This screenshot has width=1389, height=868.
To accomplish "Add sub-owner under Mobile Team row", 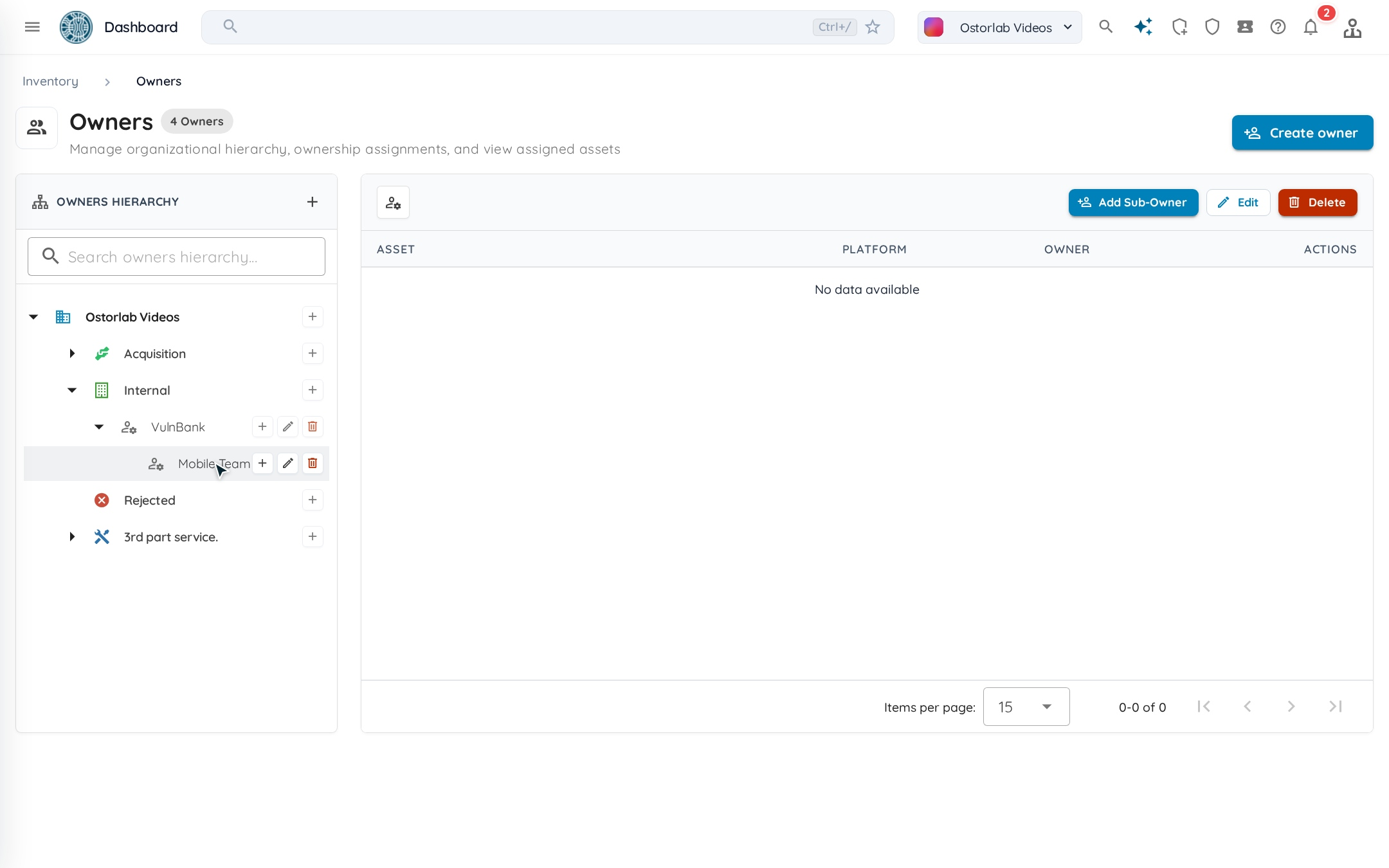I will (x=262, y=463).
